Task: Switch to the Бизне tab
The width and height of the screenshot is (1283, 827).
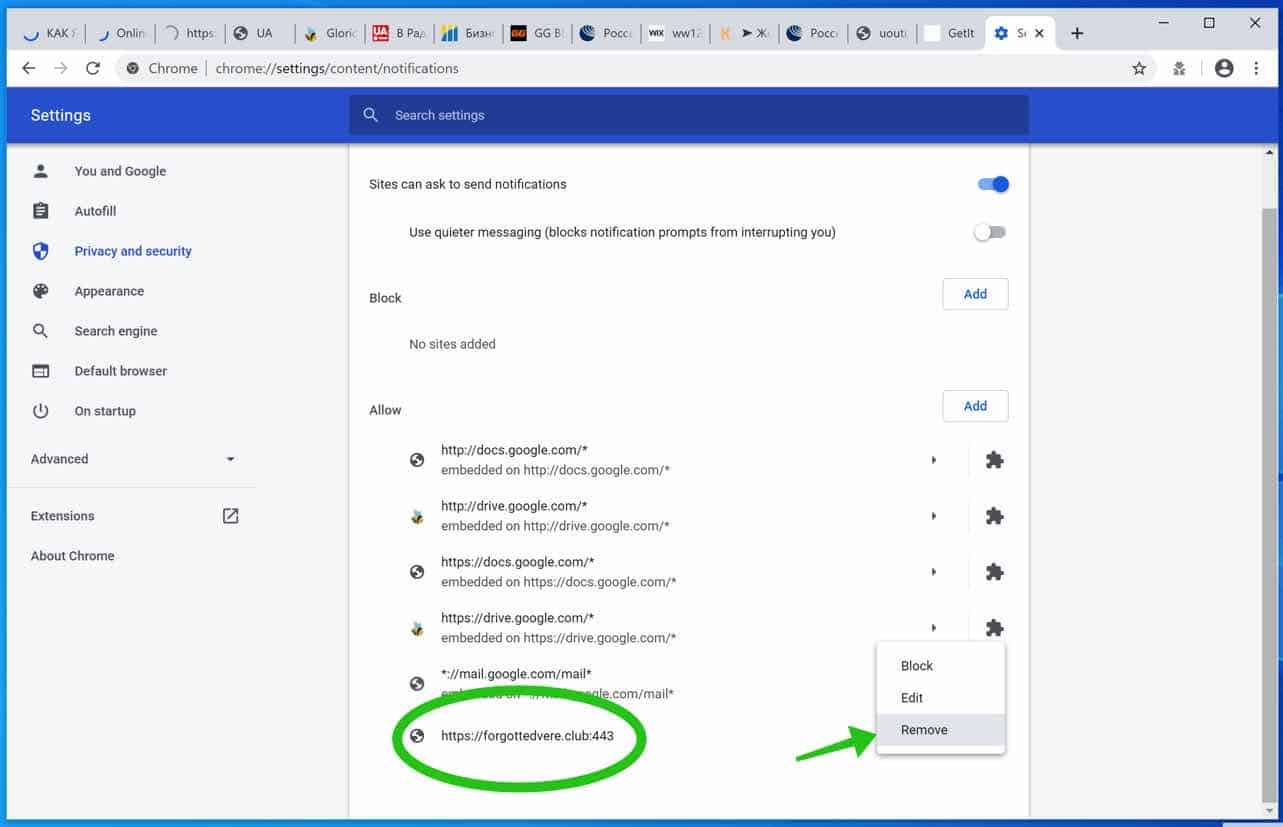Action: tap(468, 33)
